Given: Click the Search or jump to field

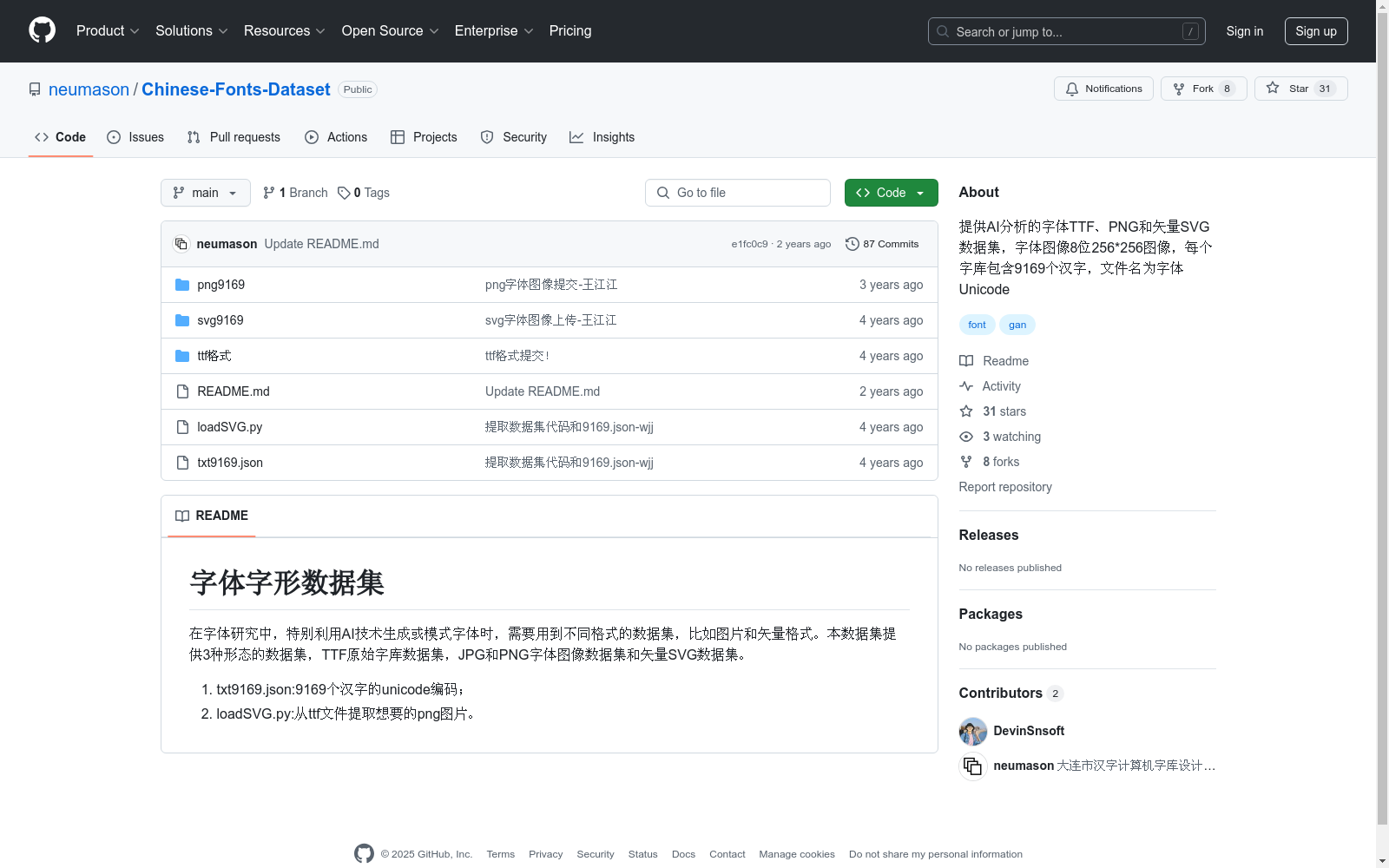Looking at the screenshot, I should (x=1067, y=31).
